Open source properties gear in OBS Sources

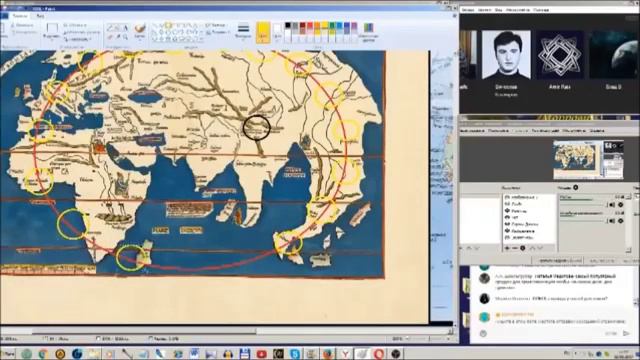pyautogui.click(x=522, y=248)
